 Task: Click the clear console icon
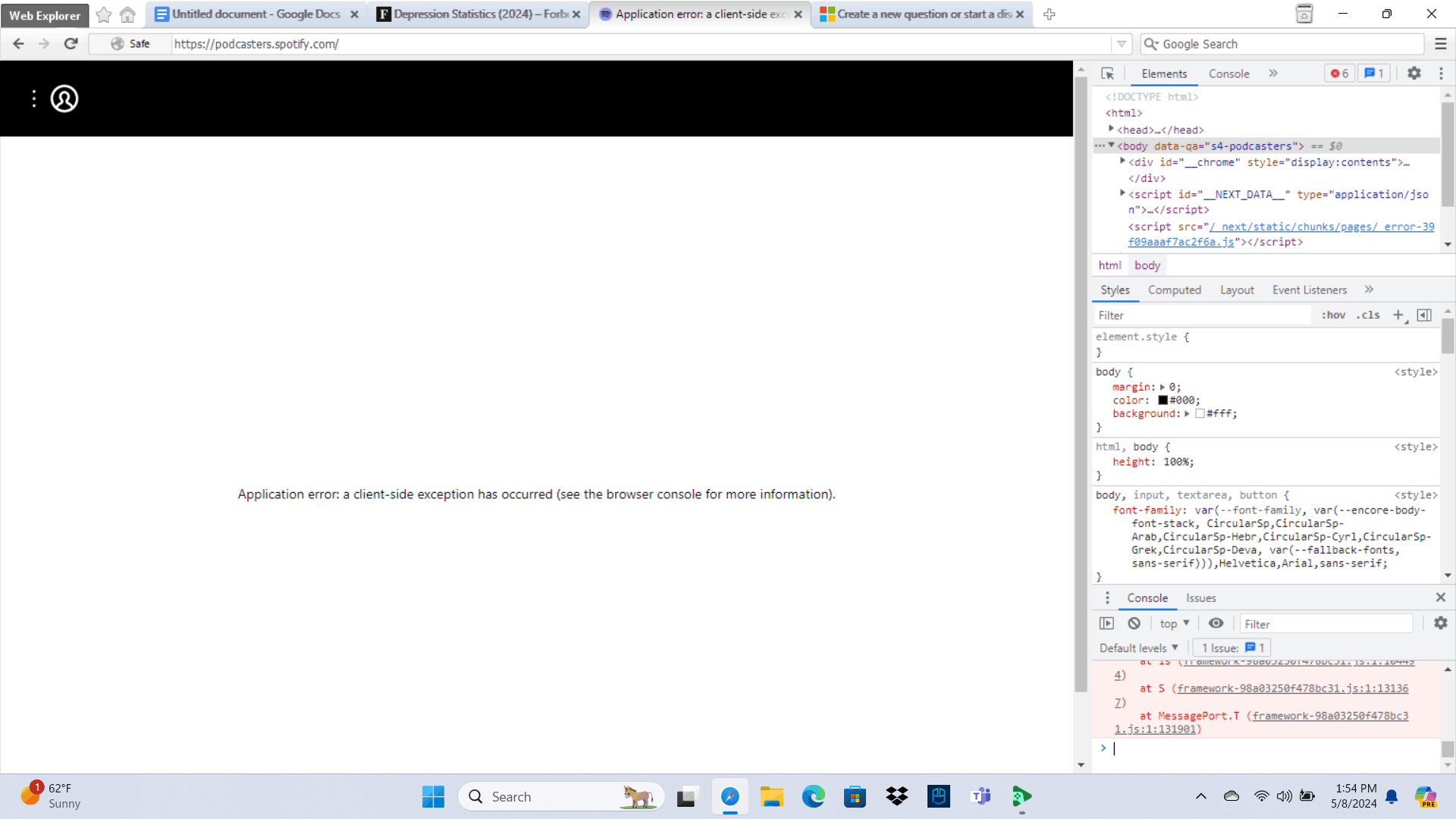click(1134, 623)
